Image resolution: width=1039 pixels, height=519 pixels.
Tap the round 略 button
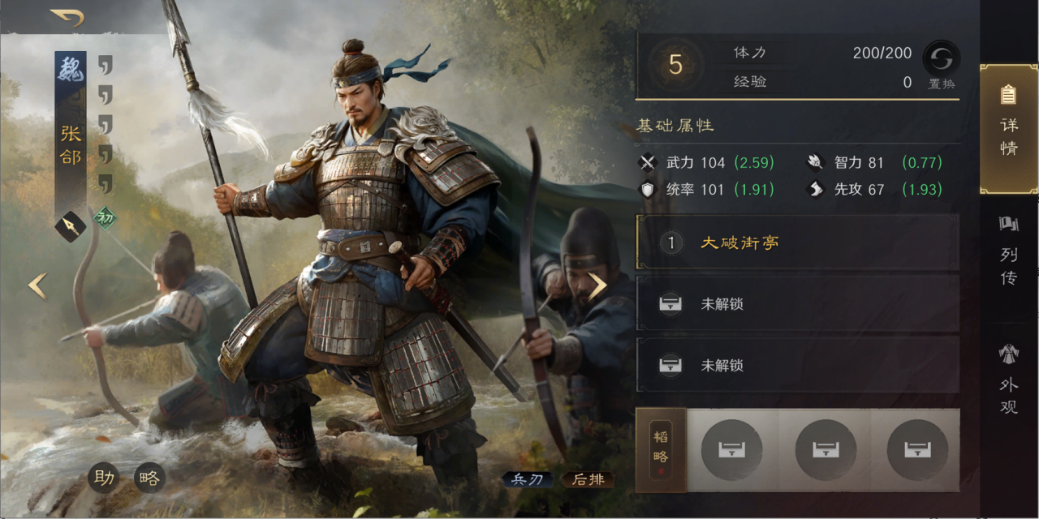(149, 478)
